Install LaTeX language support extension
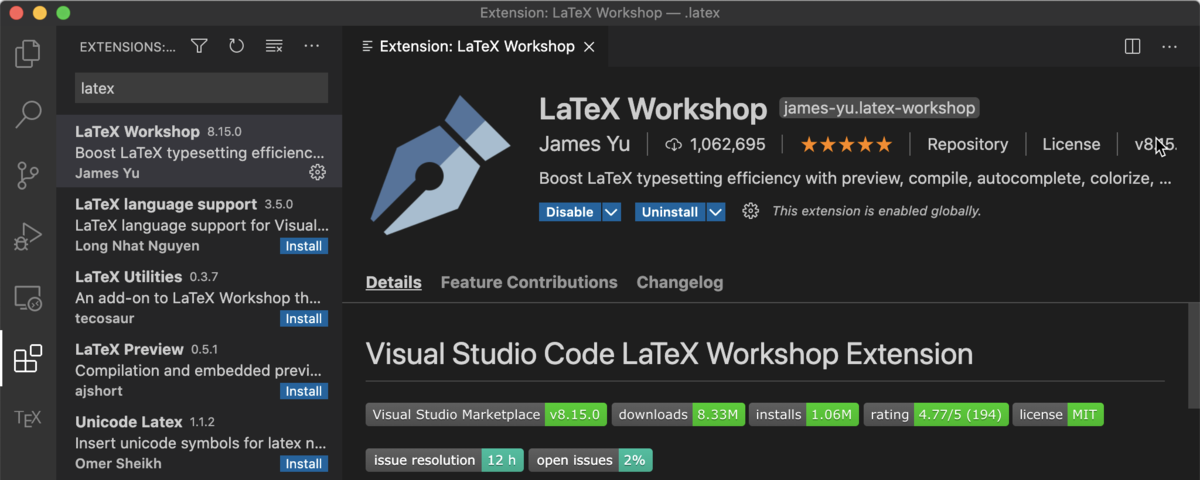 (304, 246)
